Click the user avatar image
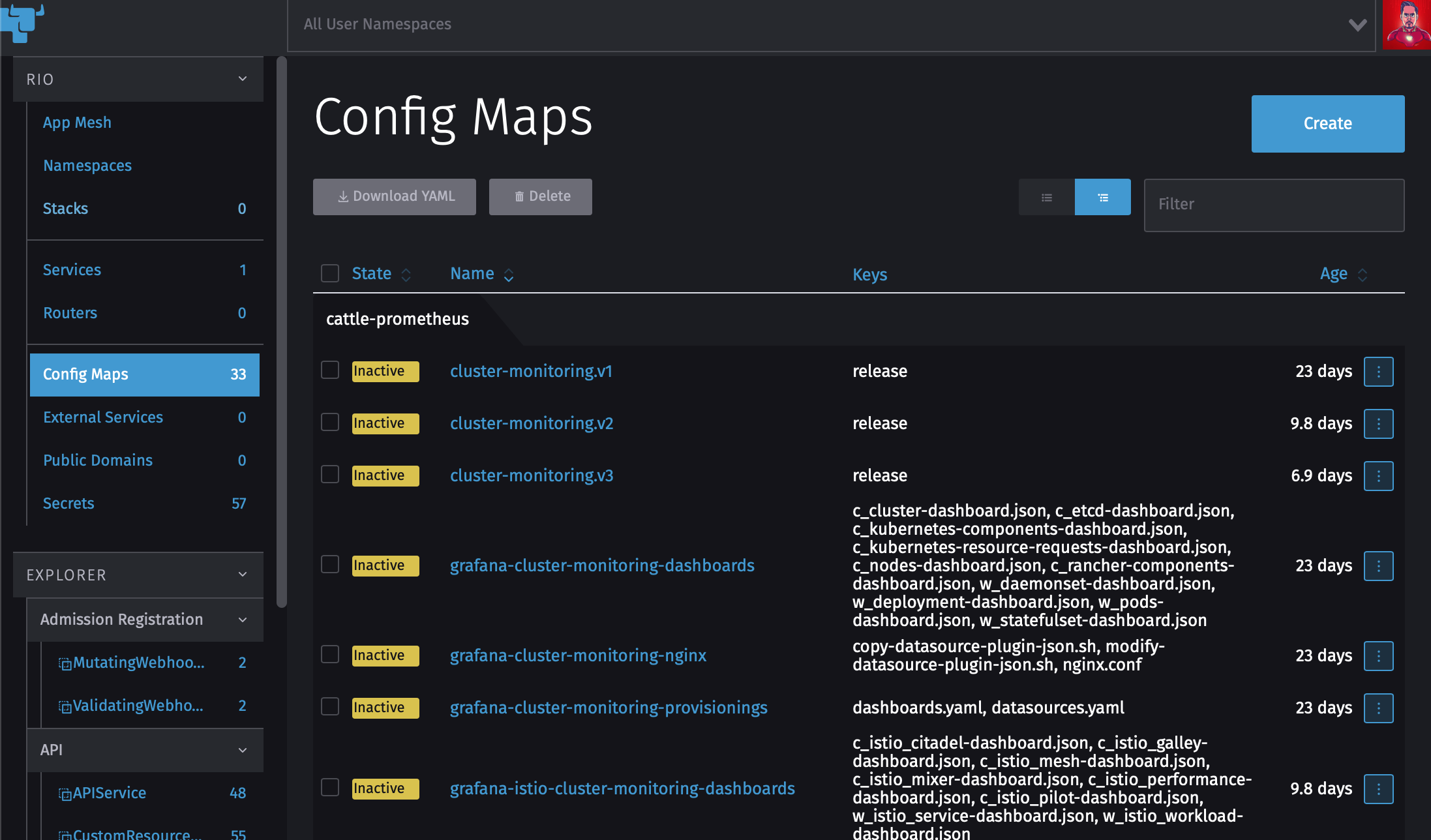This screenshot has height=840, width=1431. click(1407, 25)
